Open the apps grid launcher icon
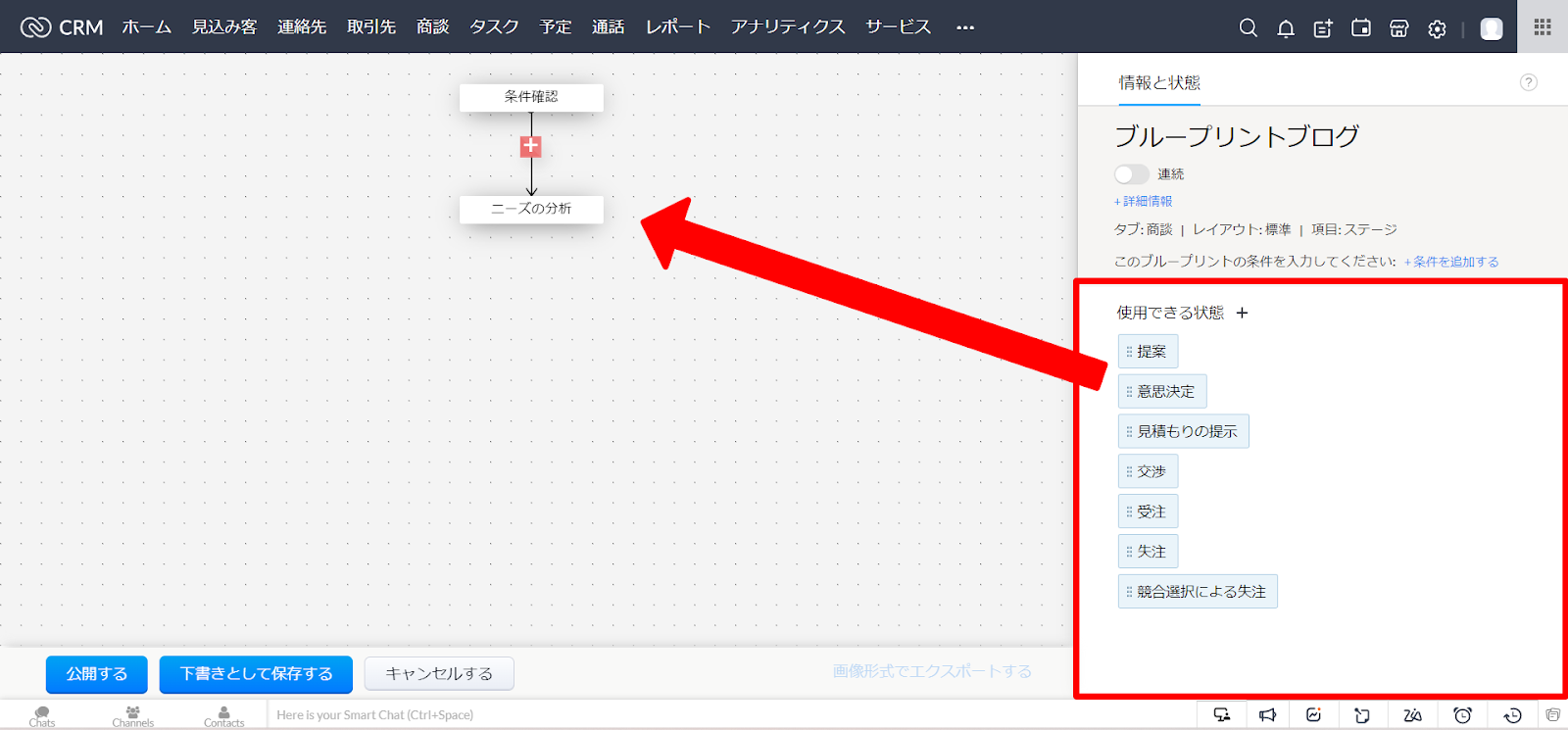 coord(1543,26)
